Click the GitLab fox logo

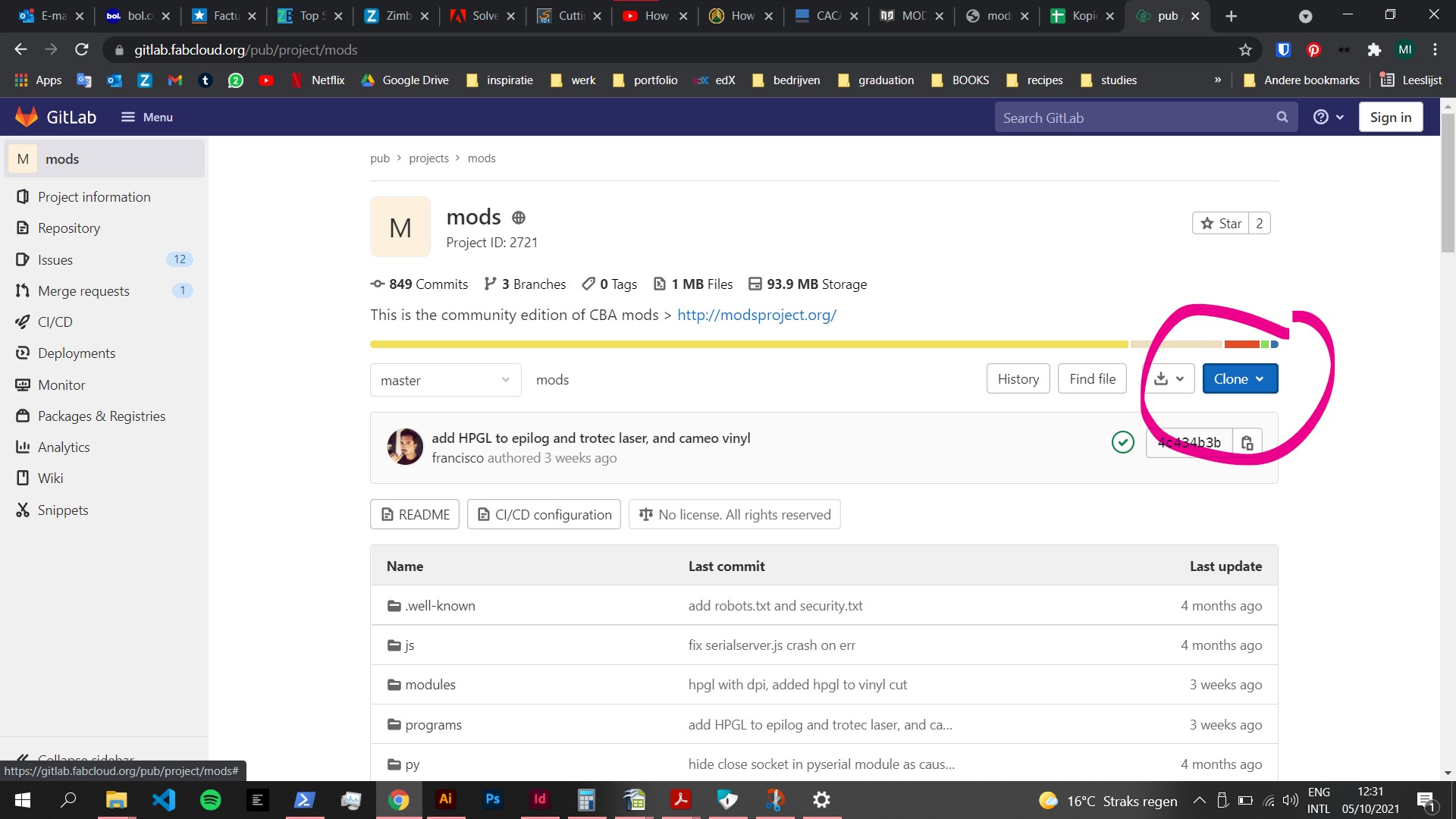tap(27, 117)
